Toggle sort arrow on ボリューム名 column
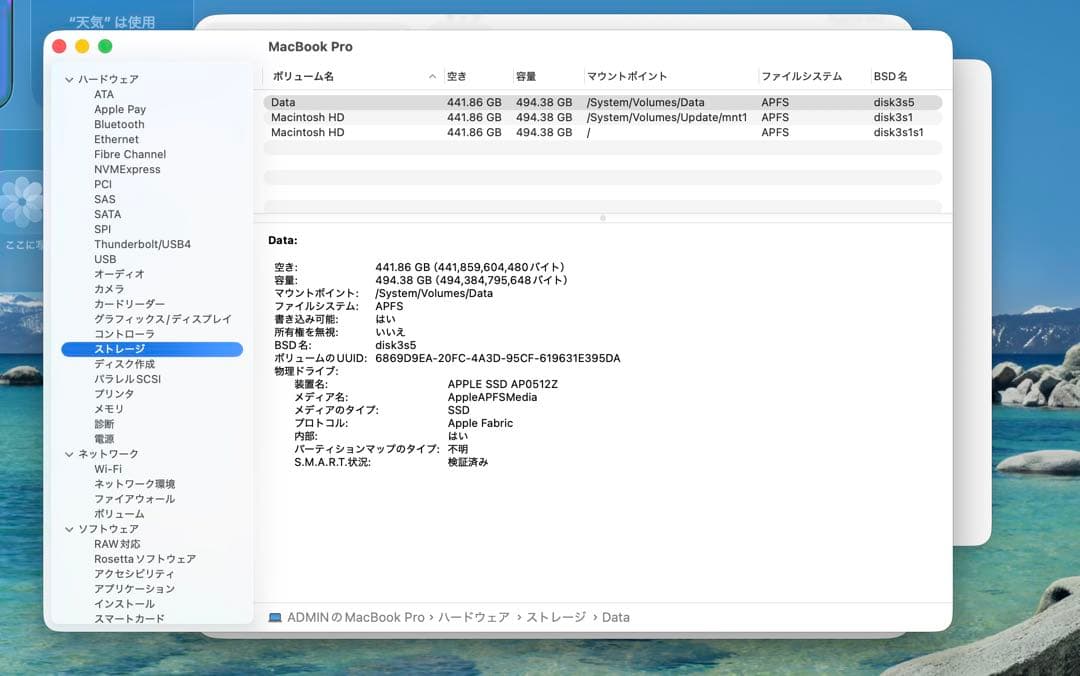The width and height of the screenshot is (1080, 676). [432, 76]
